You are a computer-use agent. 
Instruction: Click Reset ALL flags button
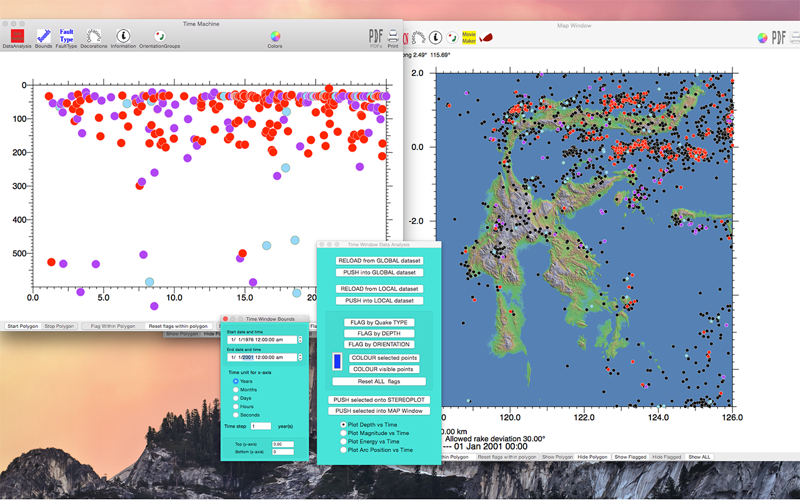(x=379, y=381)
